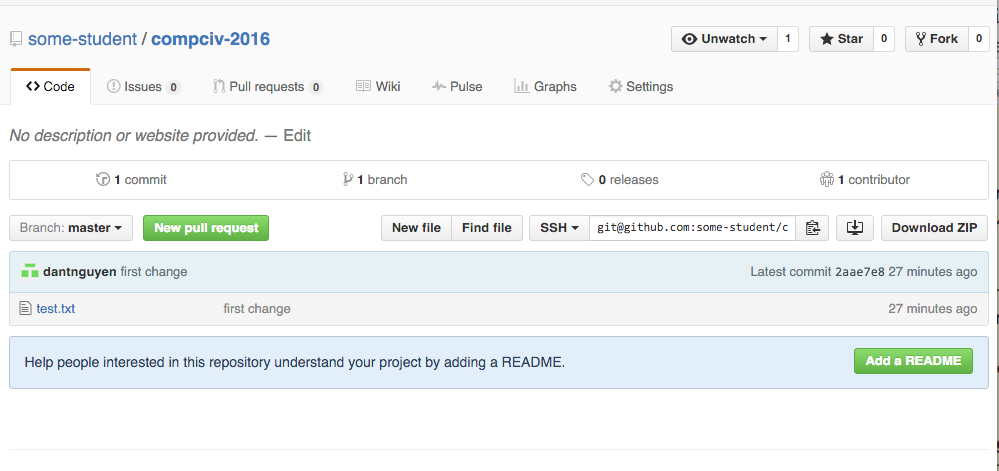
Task: Open the 1 branch link
Action: point(375,180)
